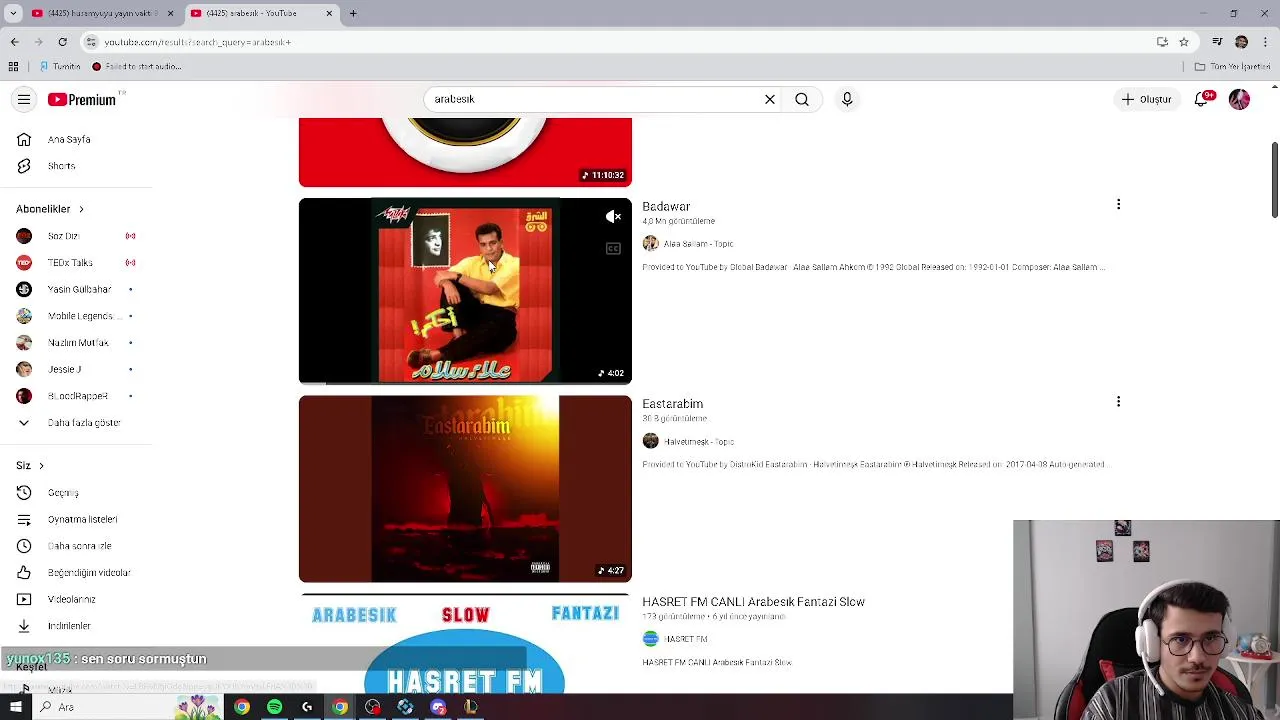Screen dimensions: 1280x720
Task: Open the browser apps grid shortcut
Action: point(13,67)
